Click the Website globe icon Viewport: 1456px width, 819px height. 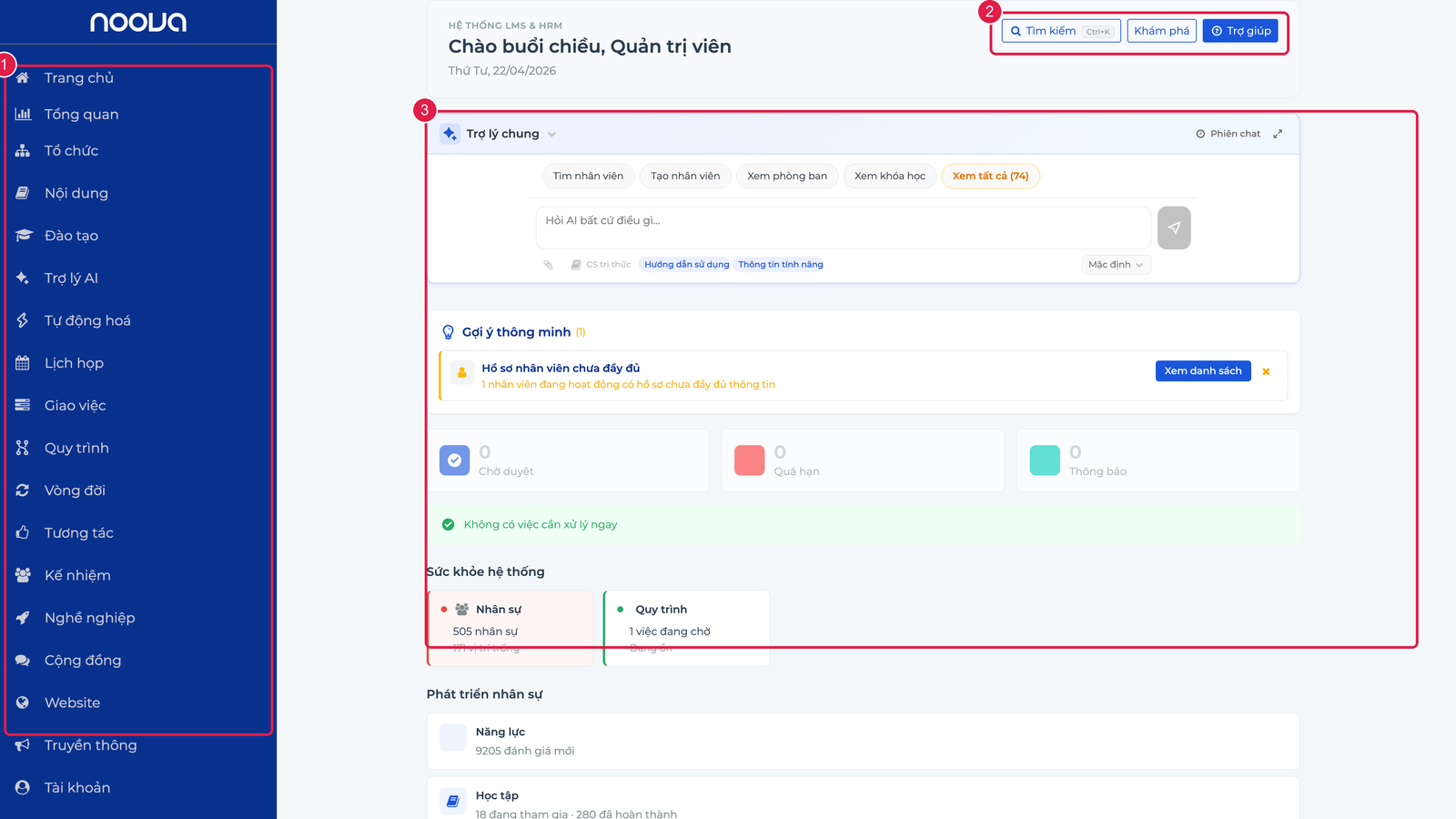pyautogui.click(x=23, y=703)
